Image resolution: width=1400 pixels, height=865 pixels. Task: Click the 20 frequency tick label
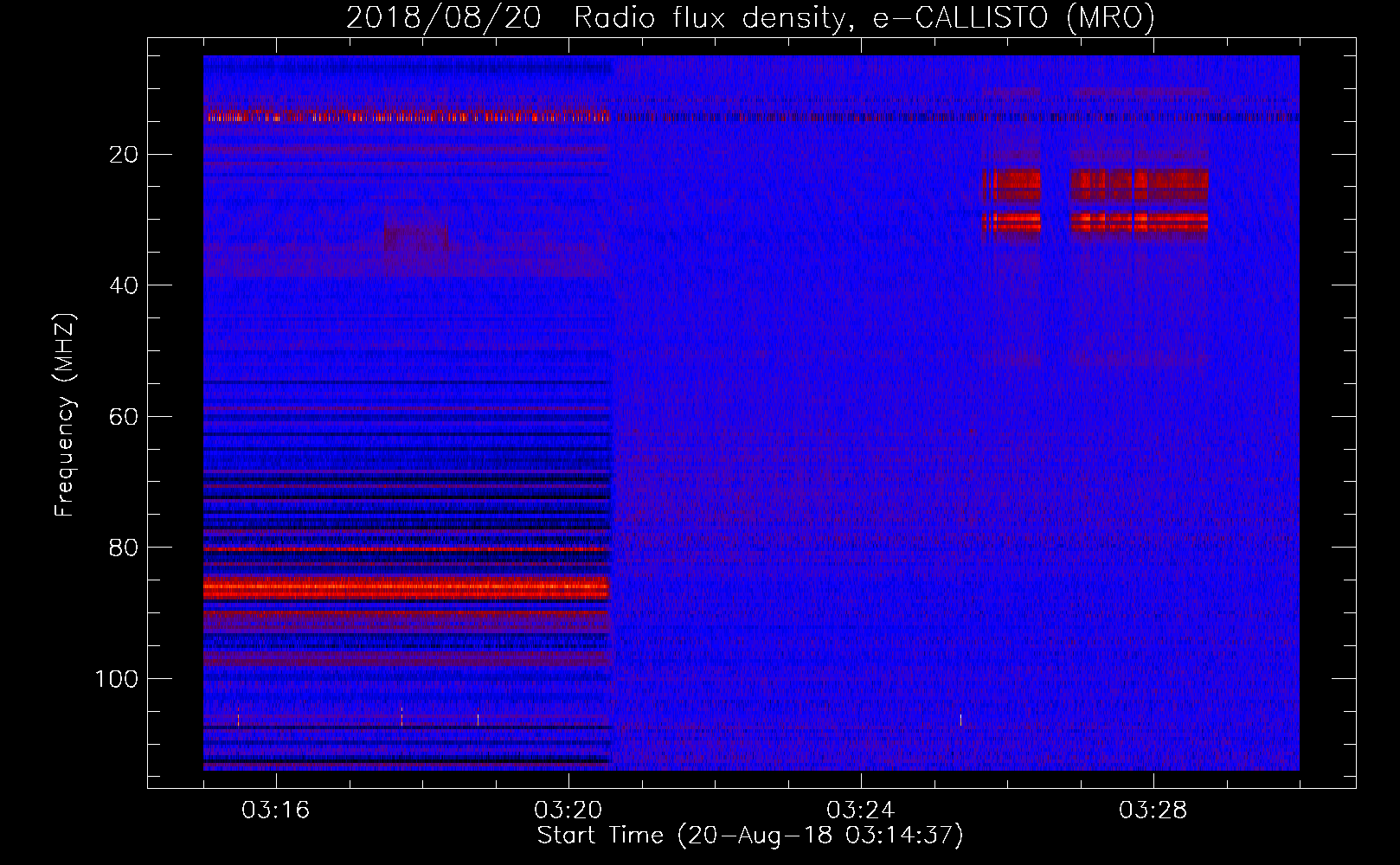point(125,155)
